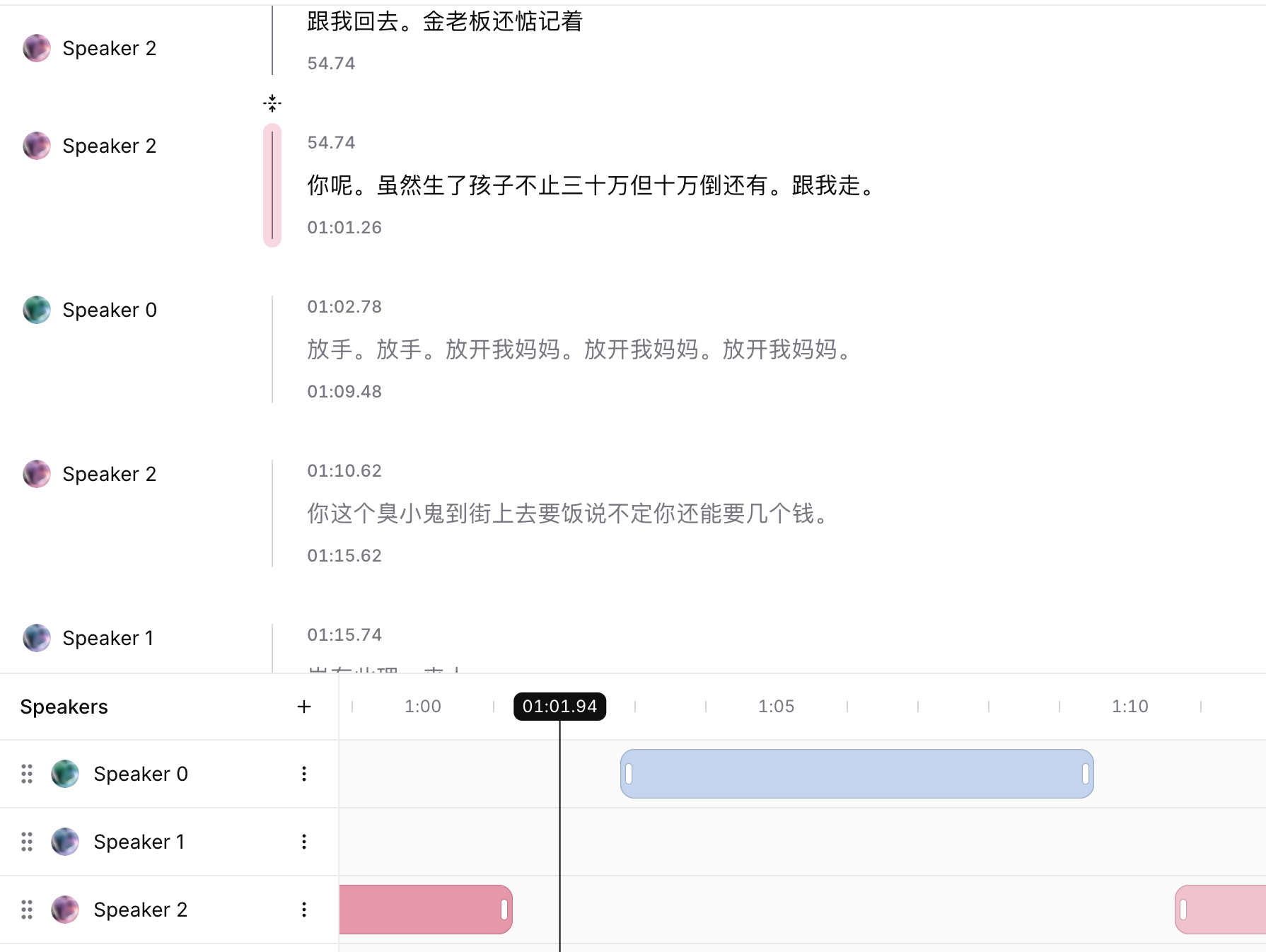Click the merge segments icon between Speaker 2 blocks
The image size is (1266, 952).
(x=272, y=103)
